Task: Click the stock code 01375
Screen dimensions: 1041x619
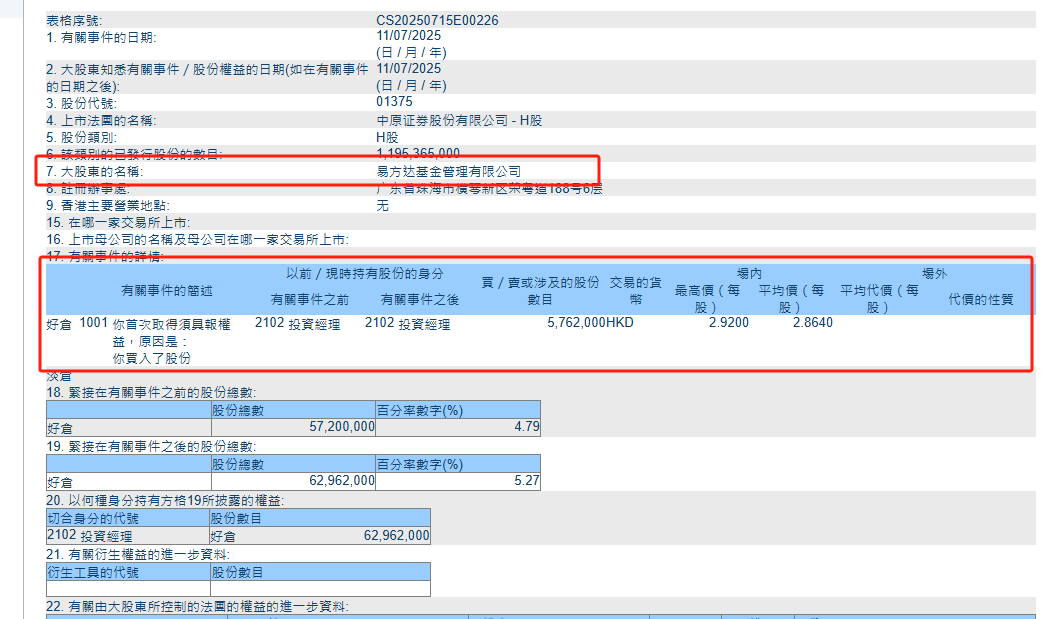Action: [390, 101]
